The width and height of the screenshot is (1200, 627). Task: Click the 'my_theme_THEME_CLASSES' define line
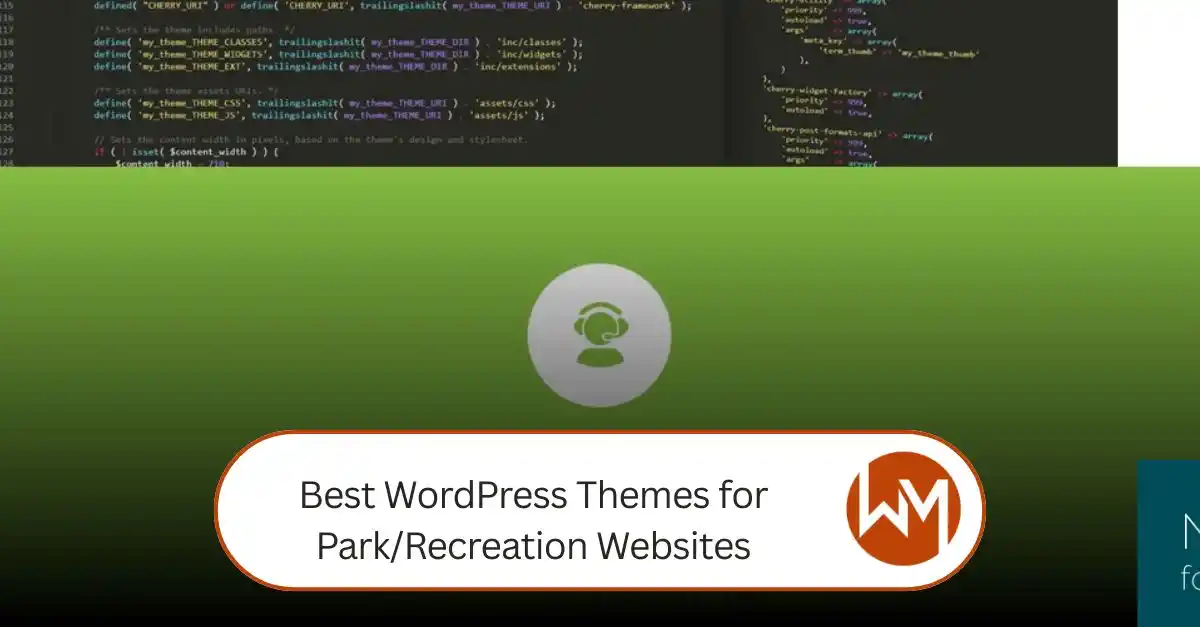338,42
